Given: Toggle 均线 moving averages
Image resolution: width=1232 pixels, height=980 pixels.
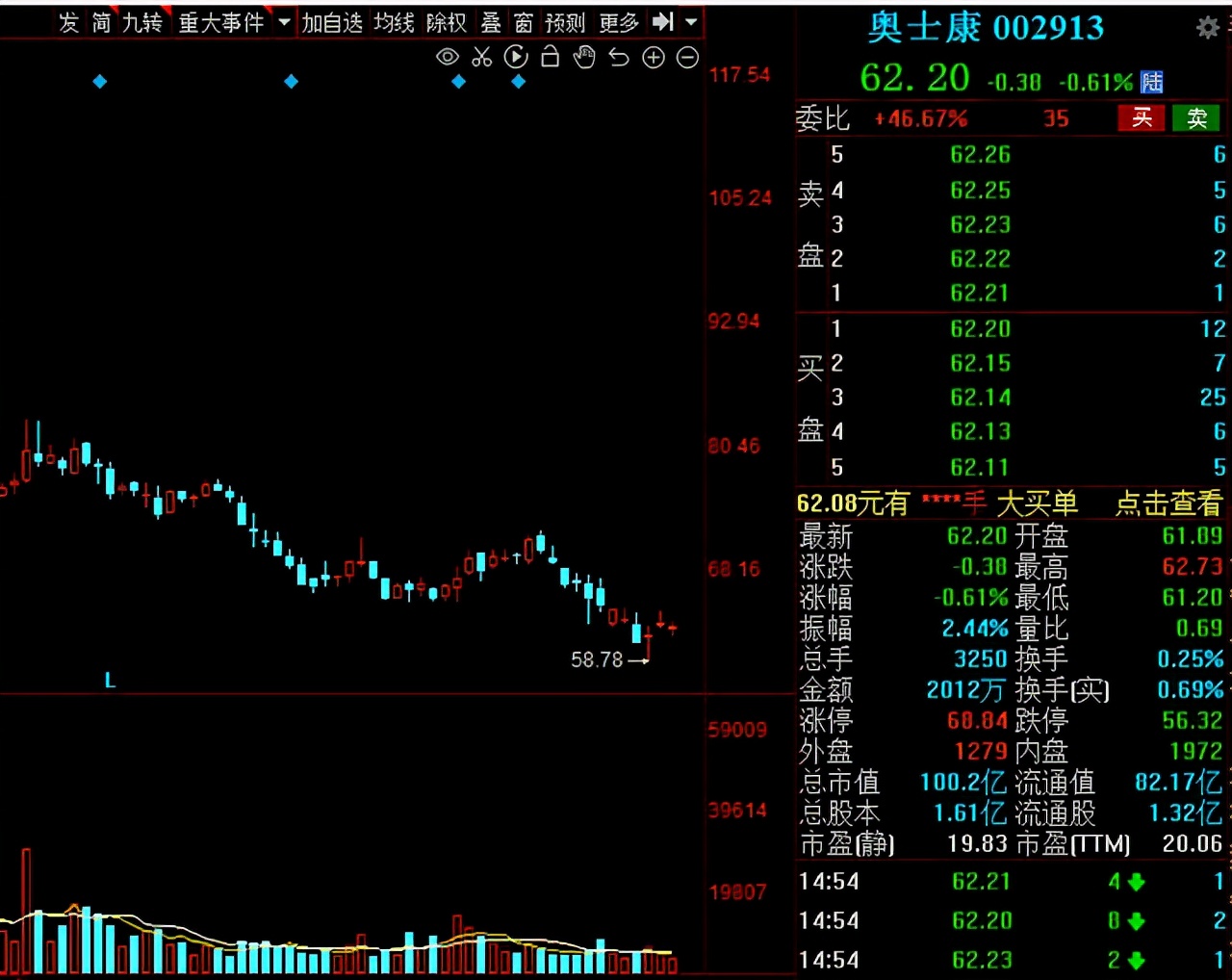Looking at the screenshot, I should point(394,22).
